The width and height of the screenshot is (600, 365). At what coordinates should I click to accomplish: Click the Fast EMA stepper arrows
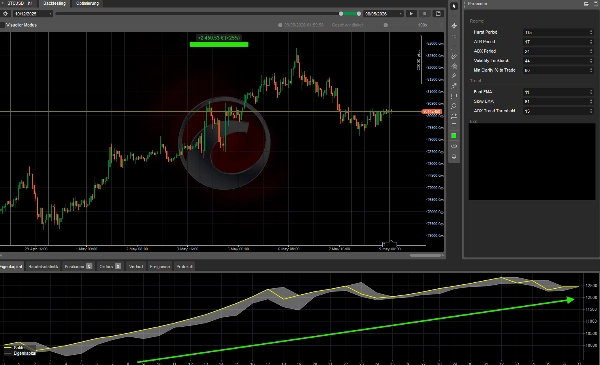pos(591,92)
